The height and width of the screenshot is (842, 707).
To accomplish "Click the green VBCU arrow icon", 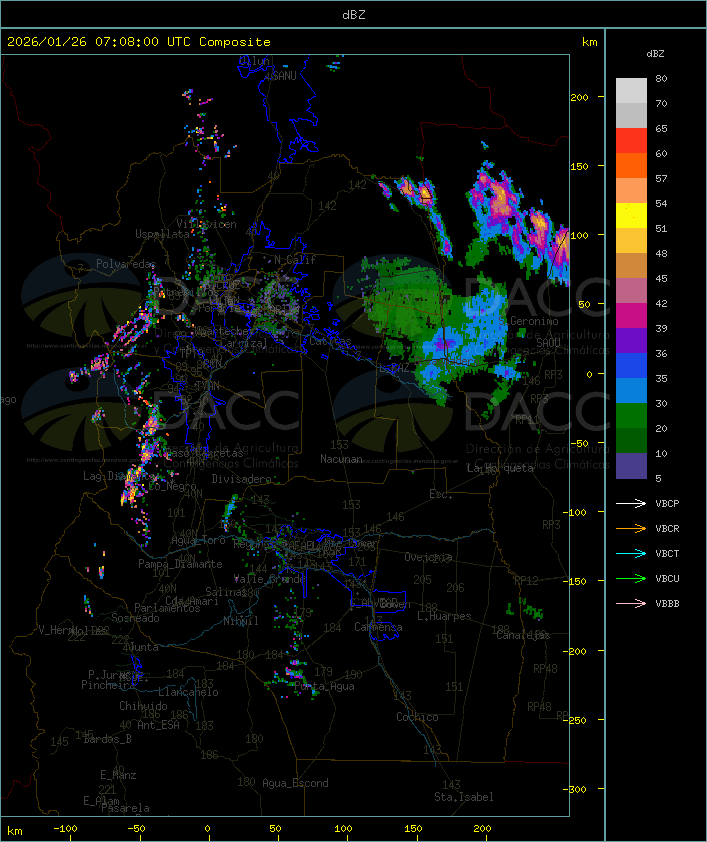I will (x=632, y=578).
